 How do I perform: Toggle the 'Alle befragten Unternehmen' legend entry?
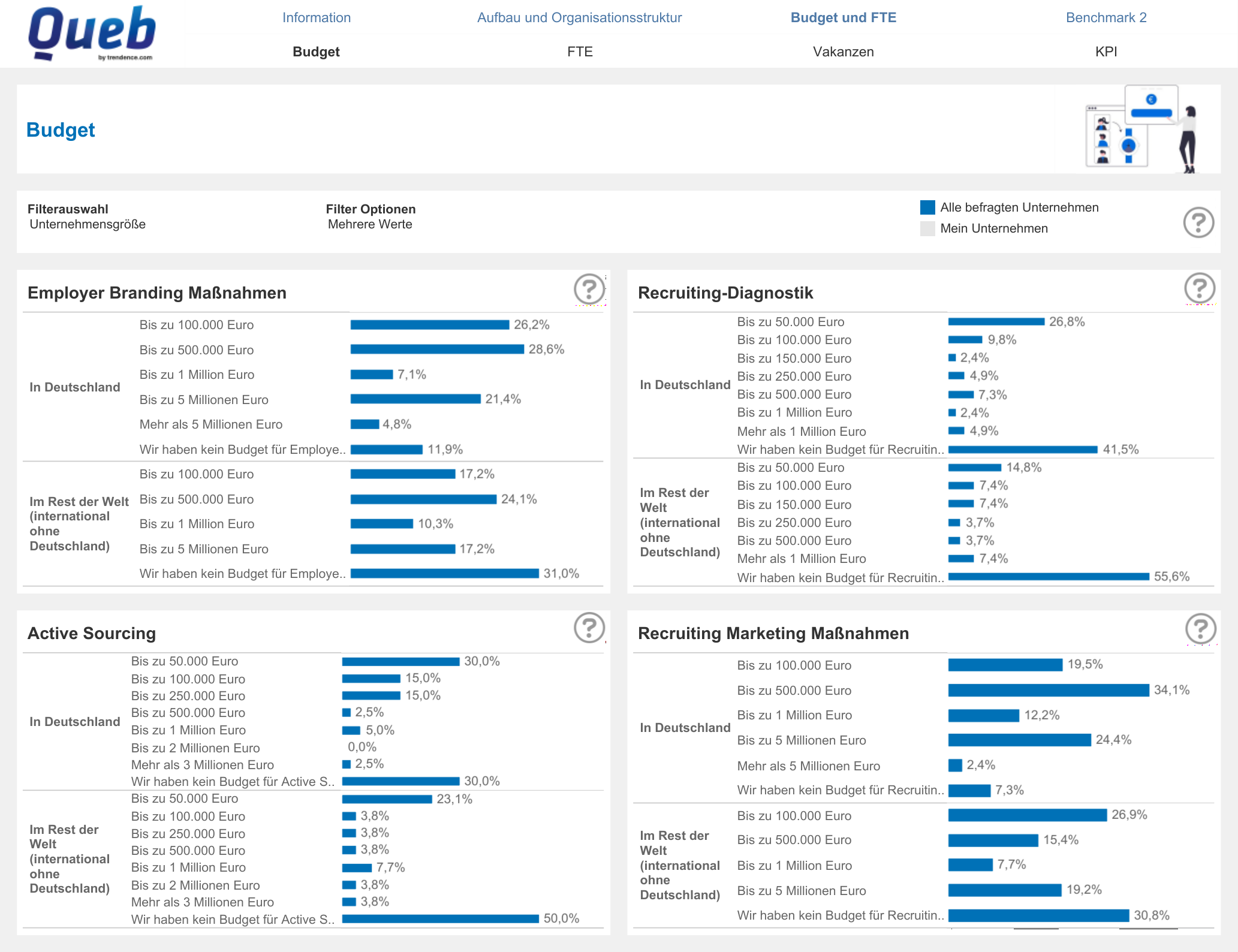point(1020,207)
